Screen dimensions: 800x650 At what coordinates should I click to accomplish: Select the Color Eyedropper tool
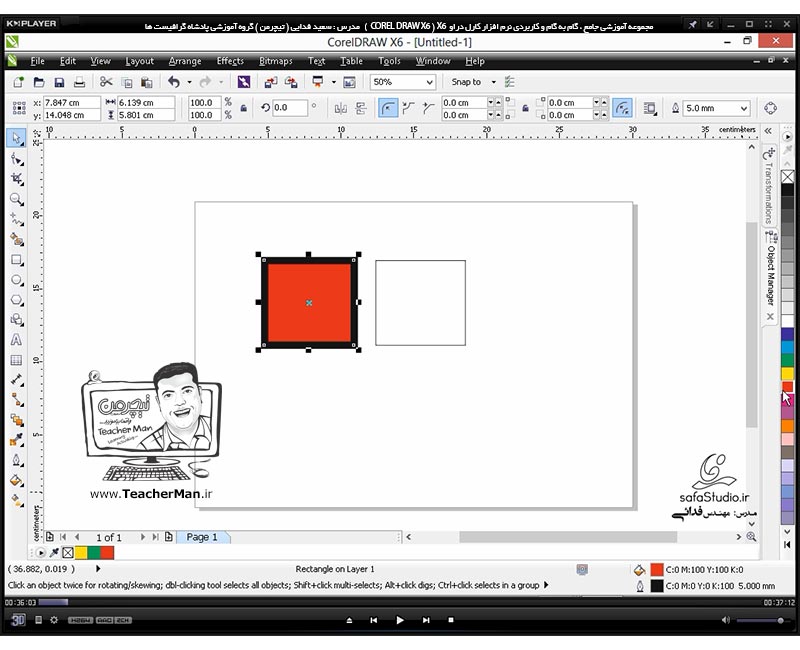(x=16, y=440)
